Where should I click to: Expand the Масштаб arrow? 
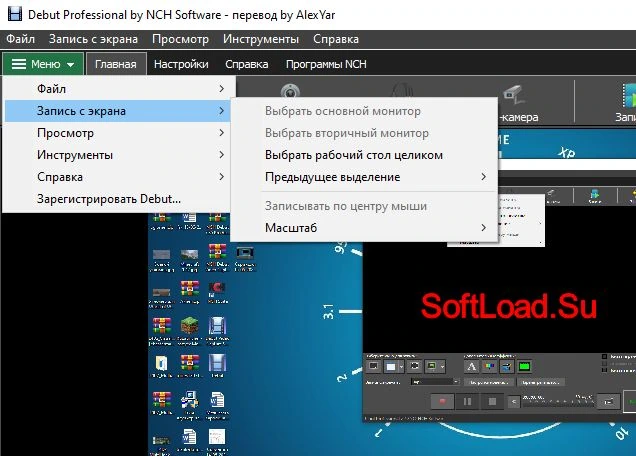(x=483, y=228)
